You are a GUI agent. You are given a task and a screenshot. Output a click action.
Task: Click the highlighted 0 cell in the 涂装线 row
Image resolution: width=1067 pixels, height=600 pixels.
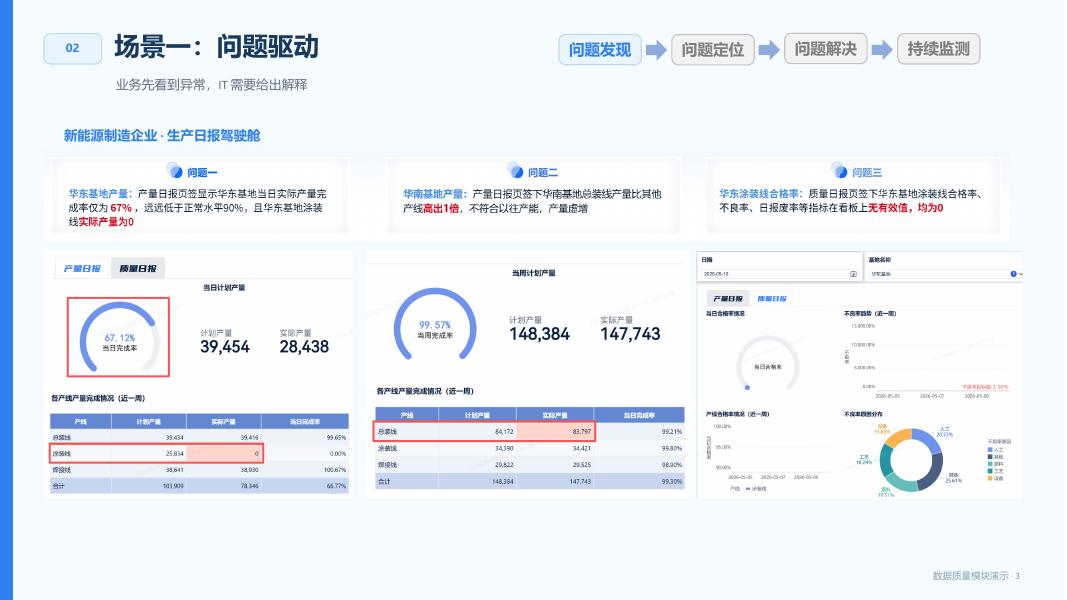point(224,453)
